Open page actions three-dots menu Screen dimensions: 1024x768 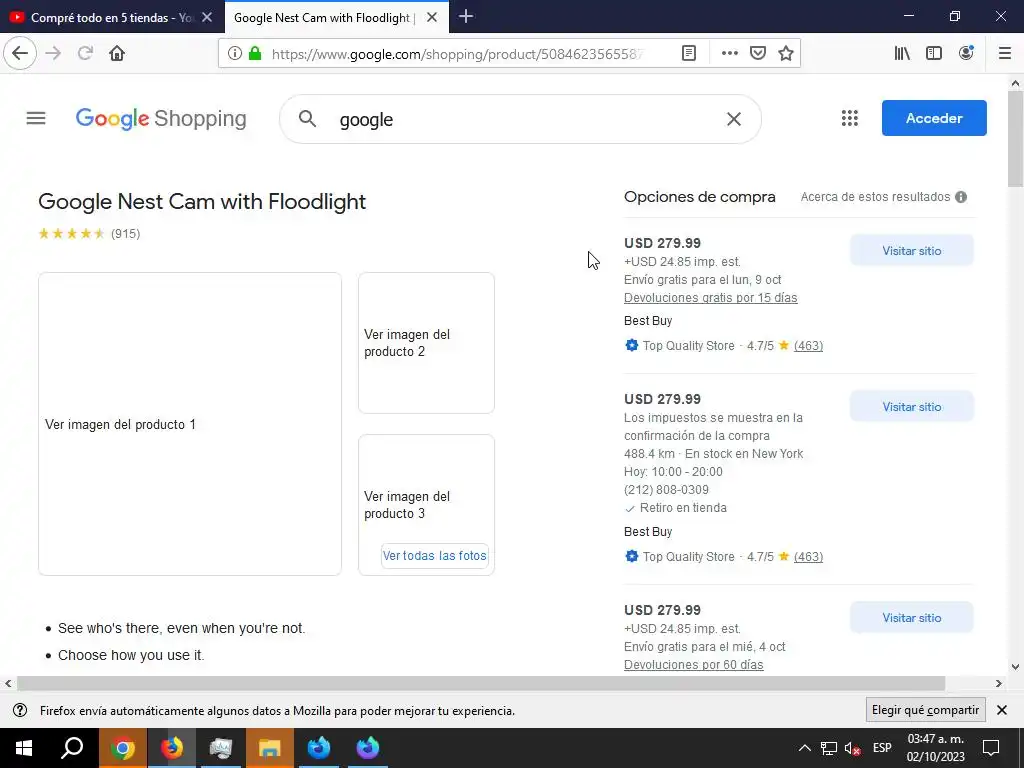tap(729, 53)
